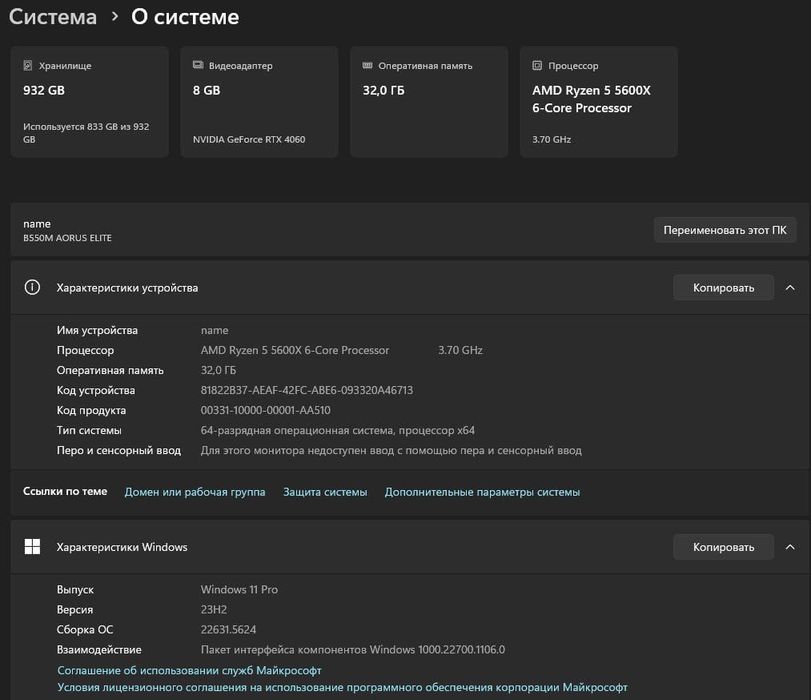Click the device code 81822B37-AEAF-42FC value
This screenshot has height=700, width=811.
pyautogui.click(x=307, y=390)
